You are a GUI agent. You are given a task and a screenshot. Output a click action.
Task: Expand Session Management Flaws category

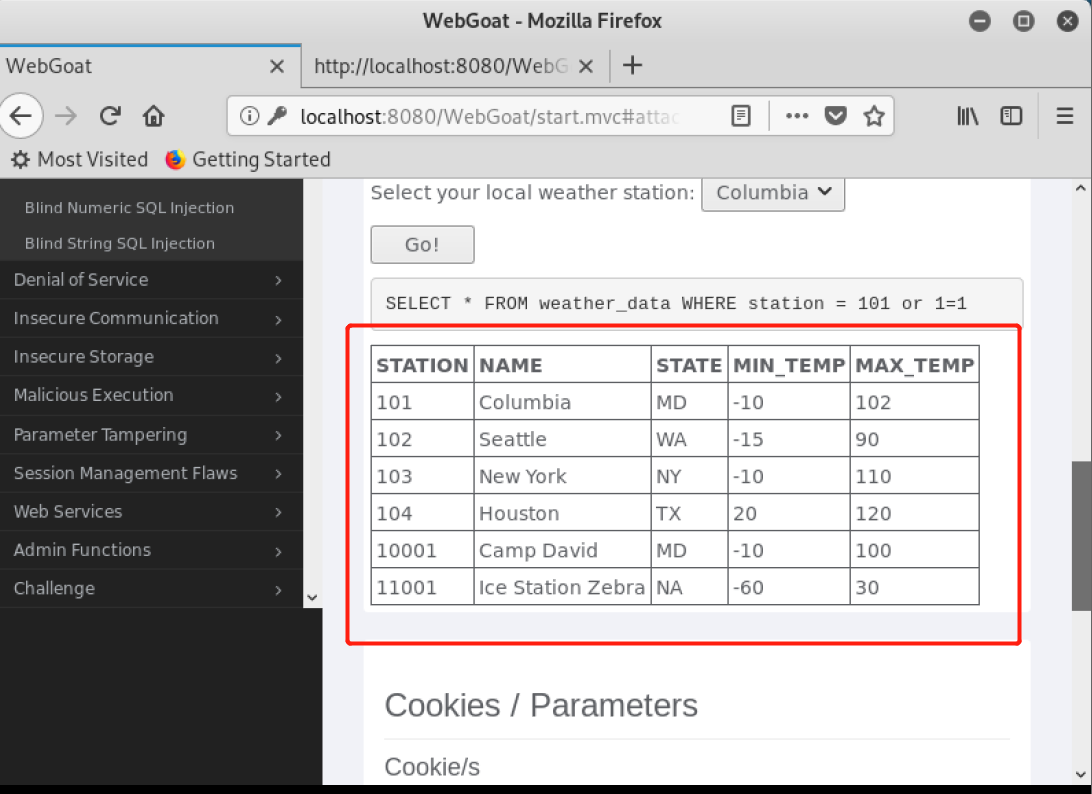(x=152, y=473)
